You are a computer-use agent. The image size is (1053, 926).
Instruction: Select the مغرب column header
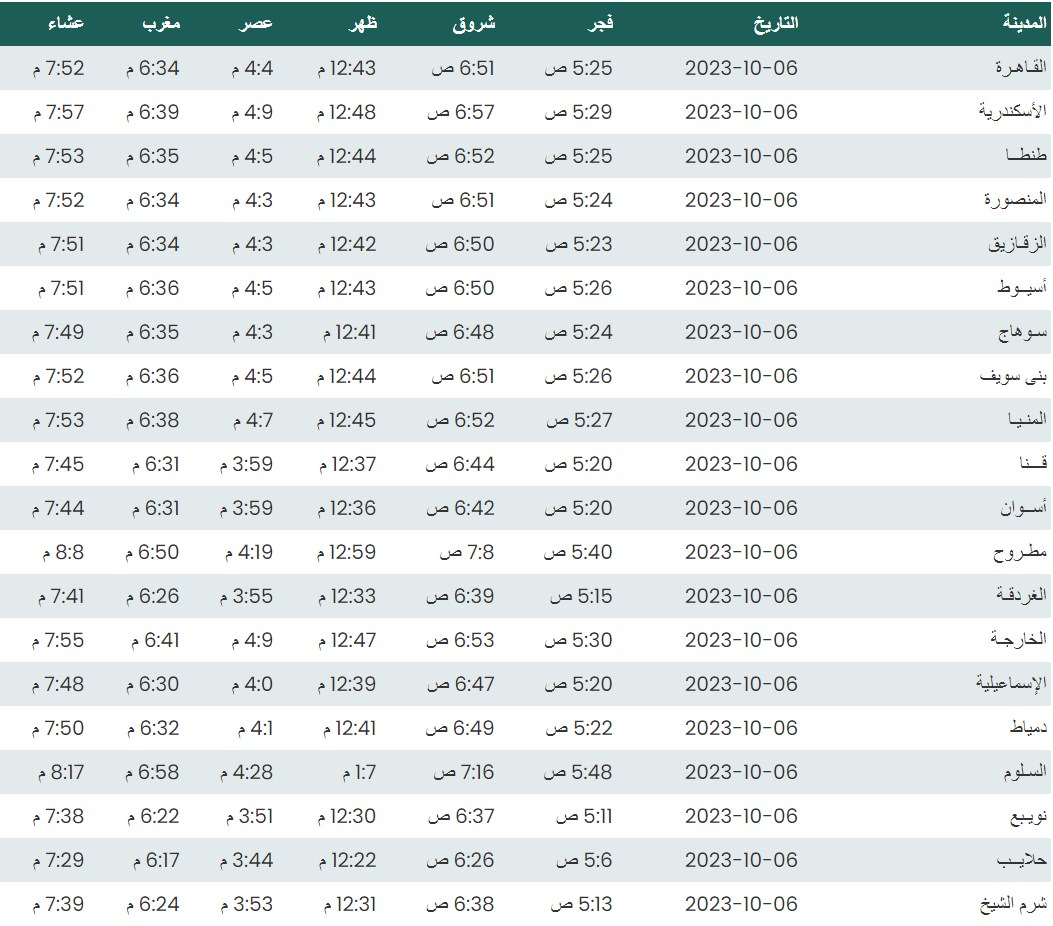point(160,23)
